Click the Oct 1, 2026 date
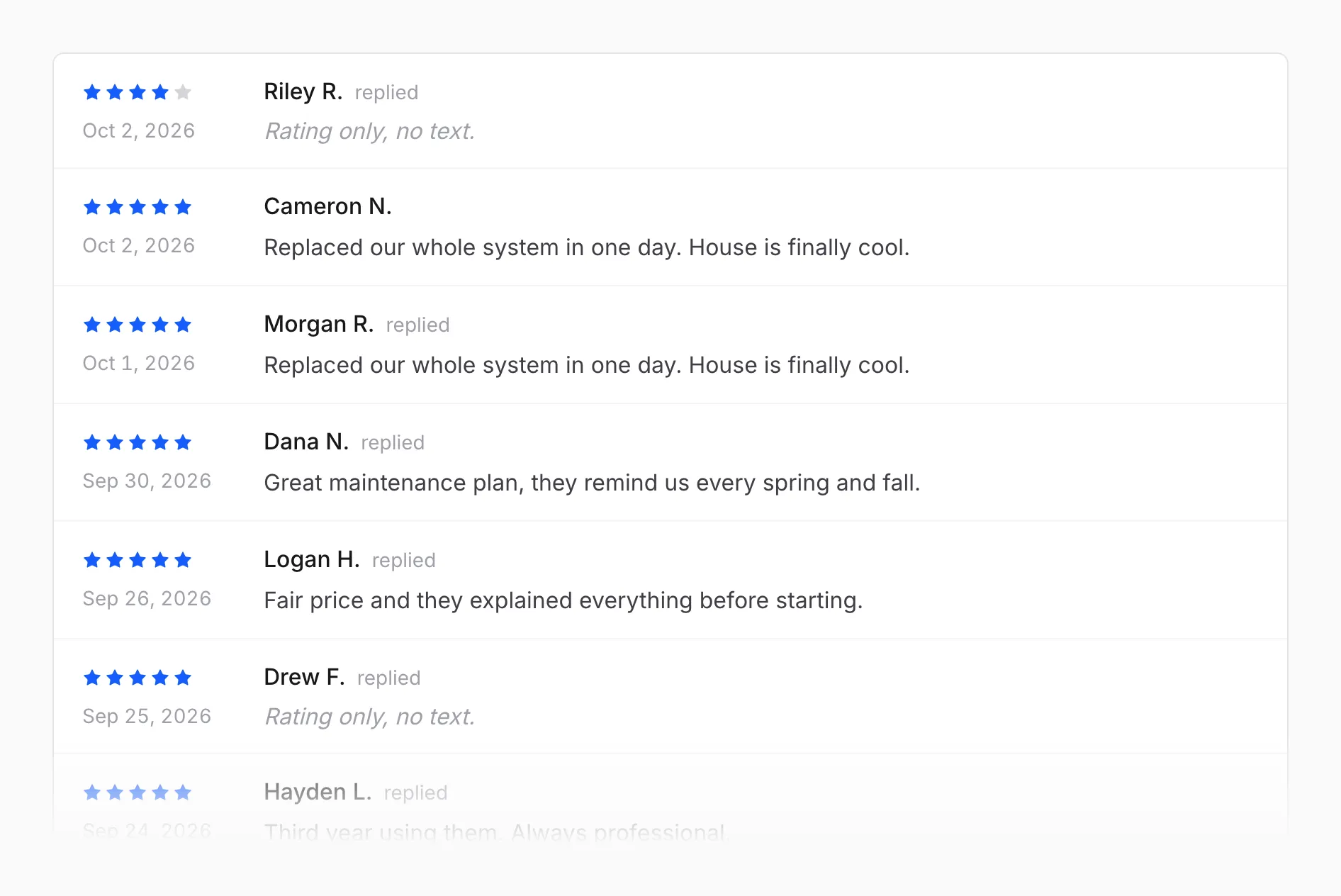Viewport: 1341px width, 896px height. coord(139,364)
